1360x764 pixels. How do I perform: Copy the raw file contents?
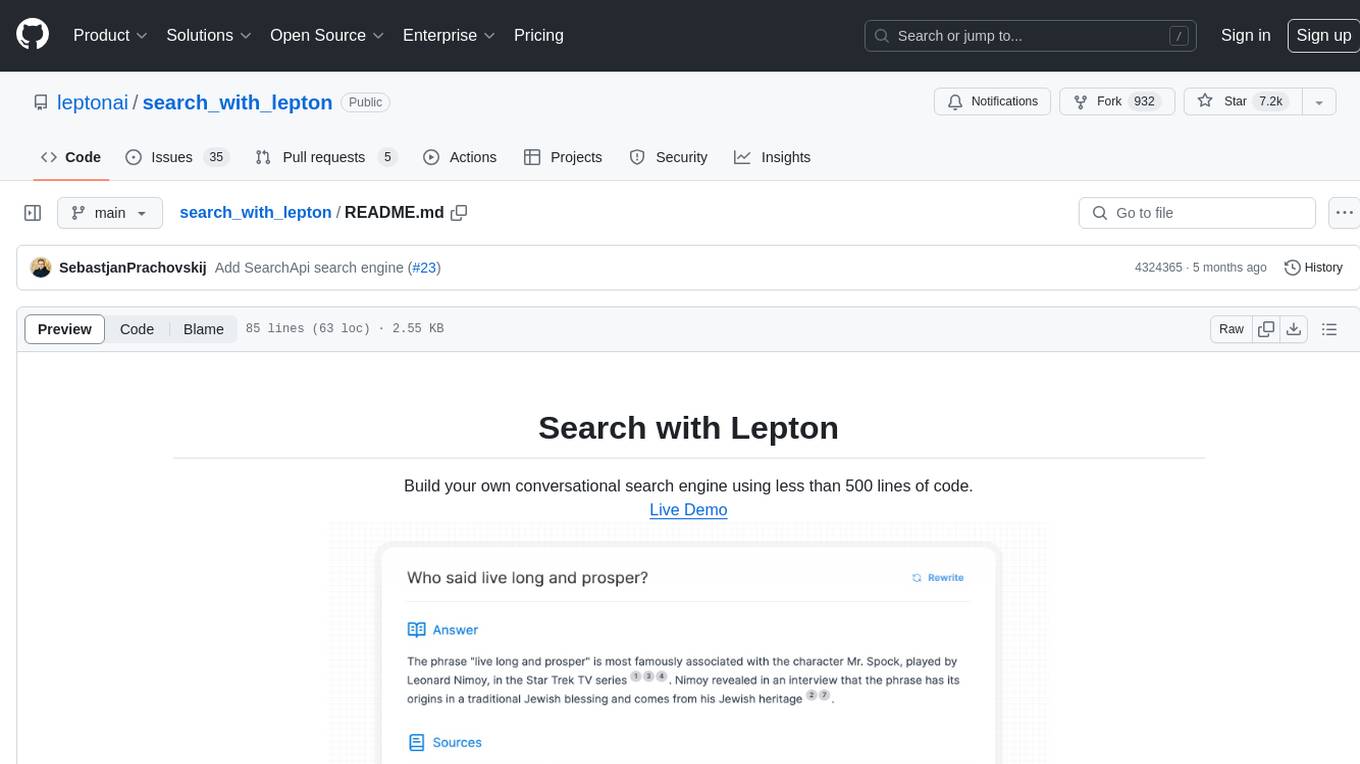pyautogui.click(x=1266, y=329)
